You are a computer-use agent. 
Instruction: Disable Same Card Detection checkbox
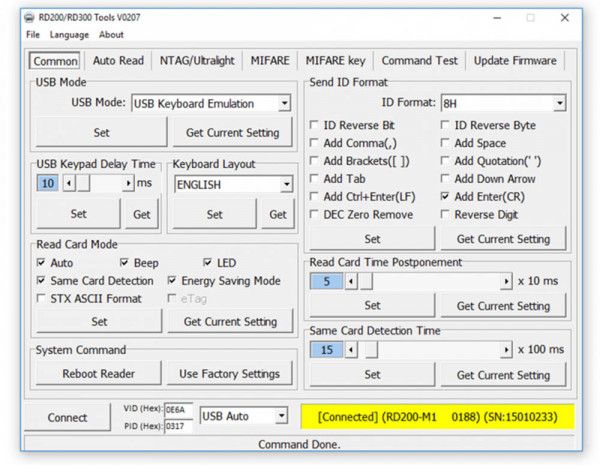click(41, 281)
